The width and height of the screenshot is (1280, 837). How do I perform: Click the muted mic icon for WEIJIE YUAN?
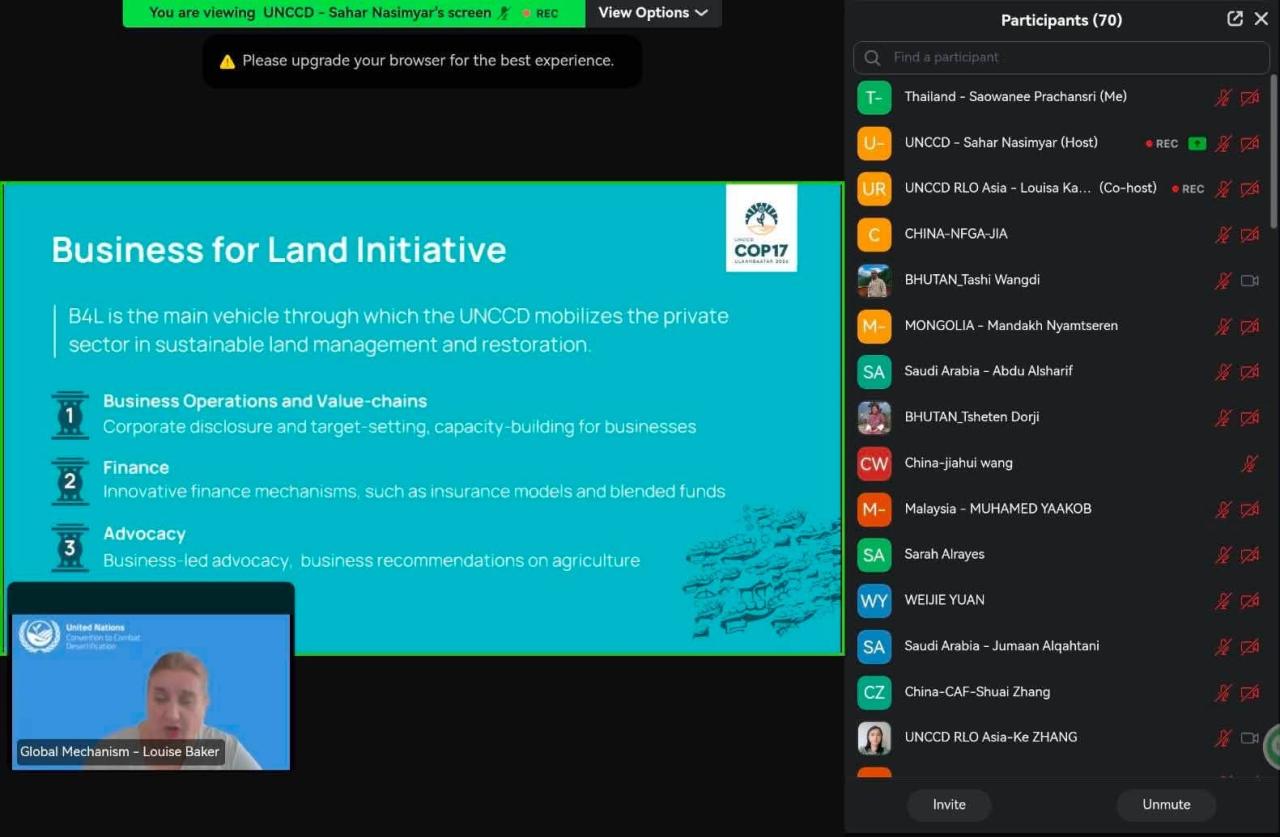[x=1223, y=601]
